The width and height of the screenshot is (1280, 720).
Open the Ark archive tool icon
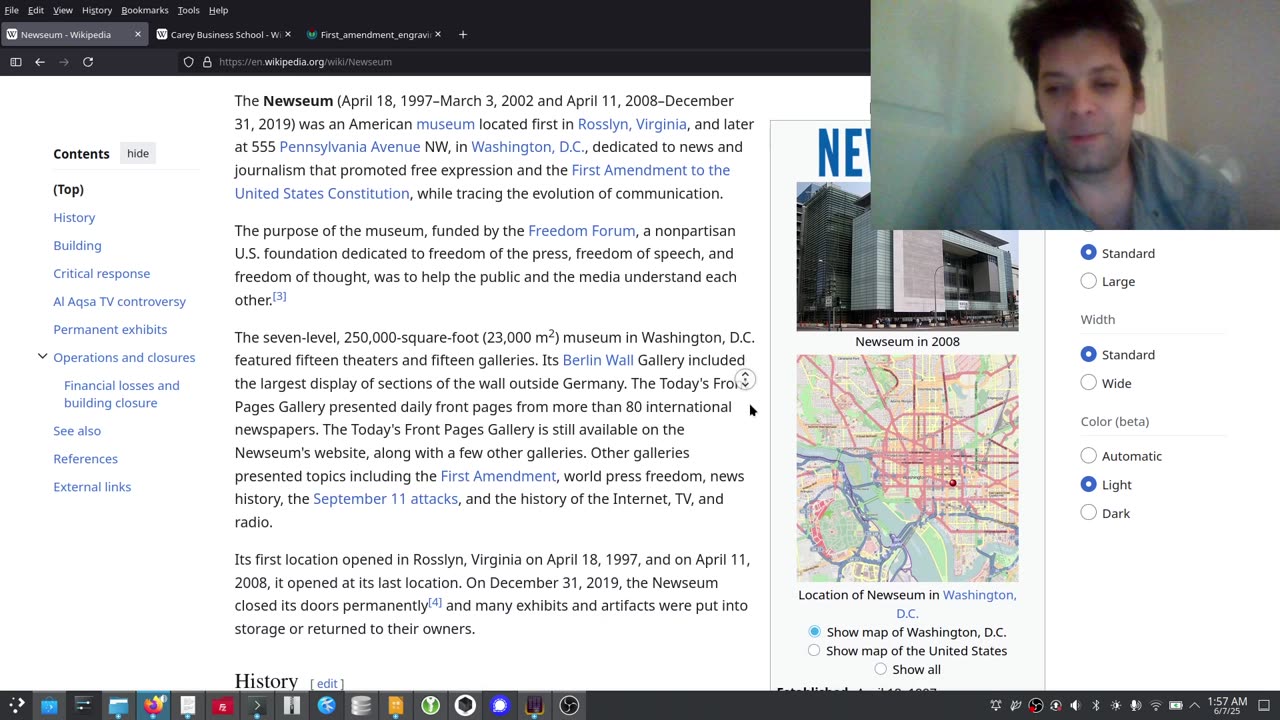pos(292,705)
